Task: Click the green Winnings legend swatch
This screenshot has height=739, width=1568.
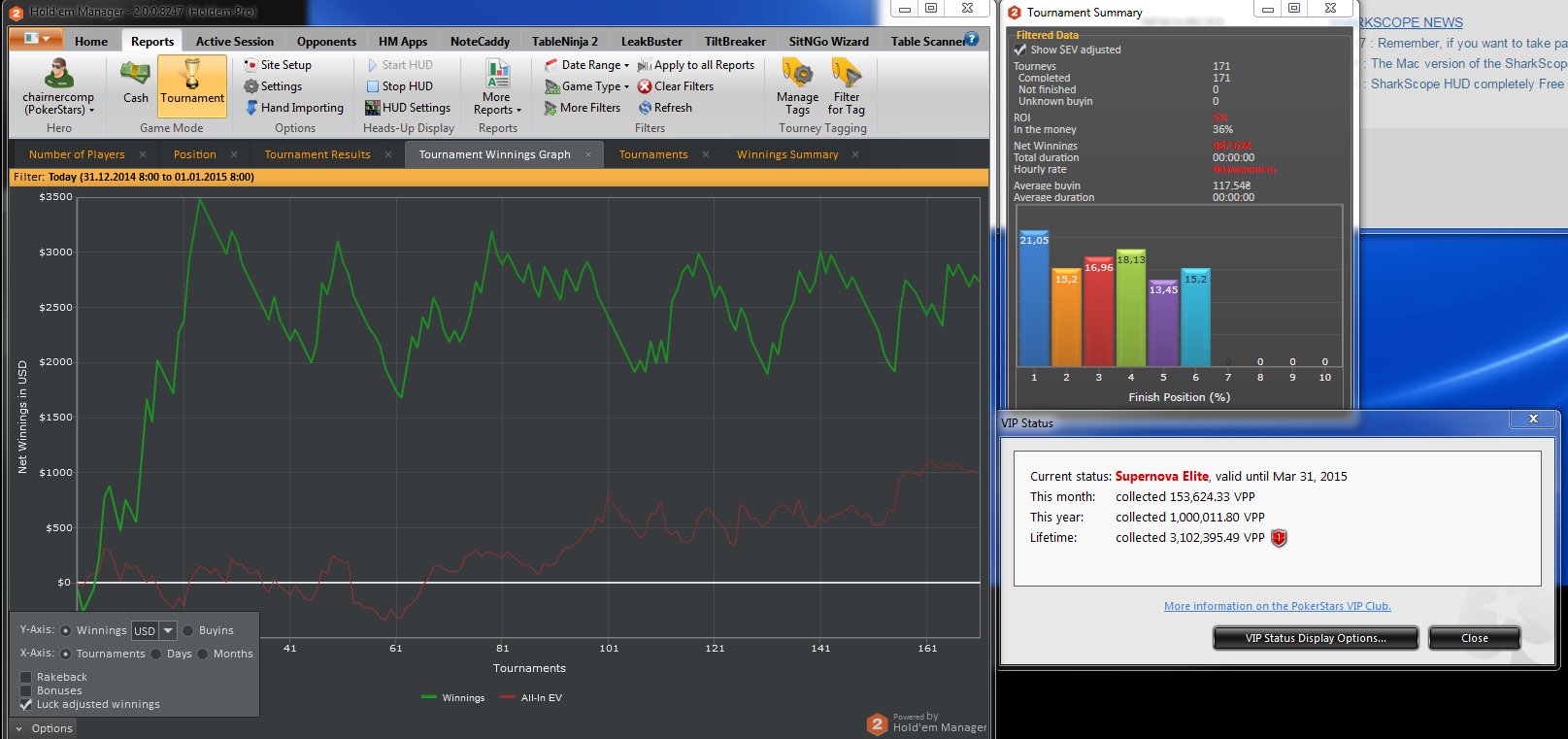Action: (x=429, y=697)
